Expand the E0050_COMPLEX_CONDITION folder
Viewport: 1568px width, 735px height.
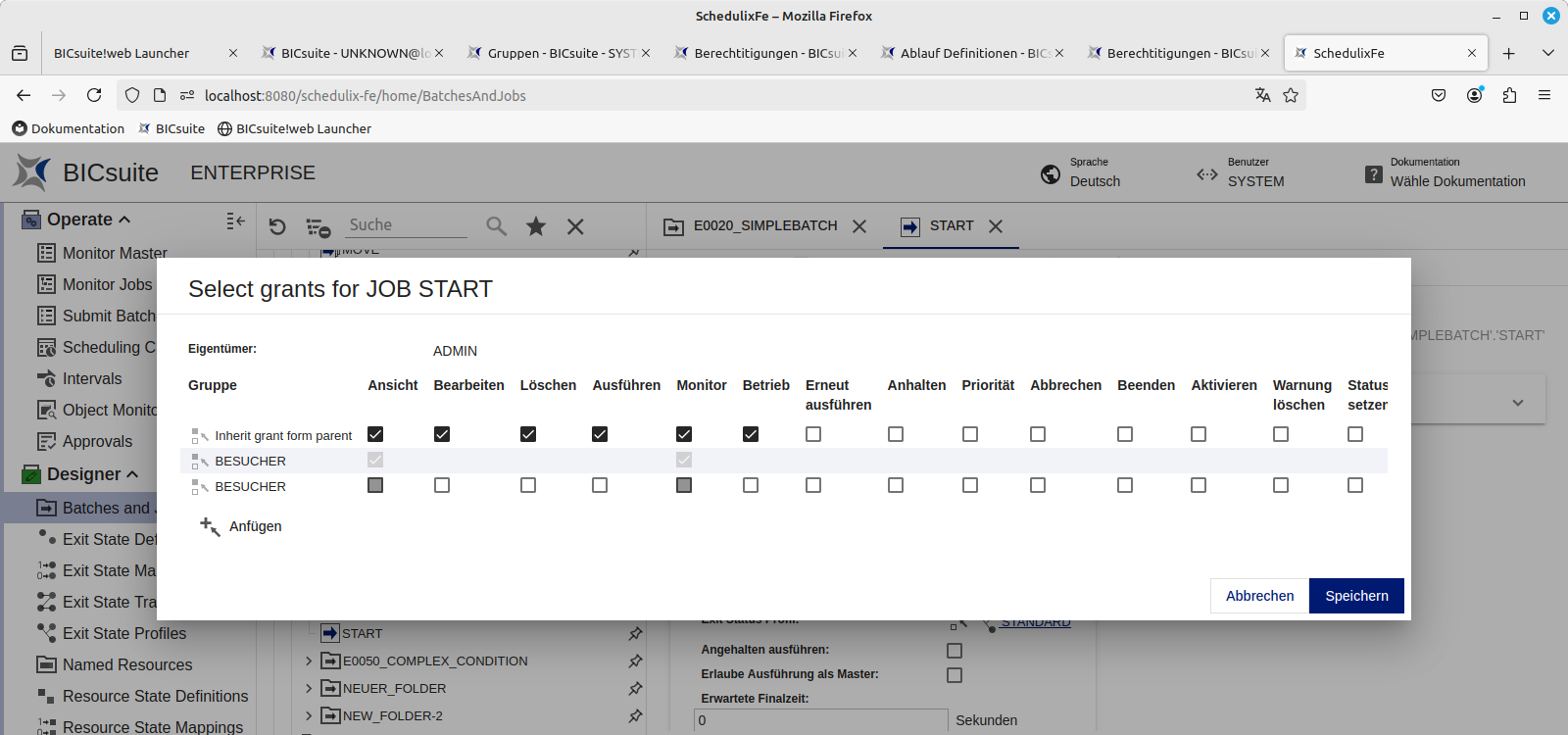tap(309, 661)
